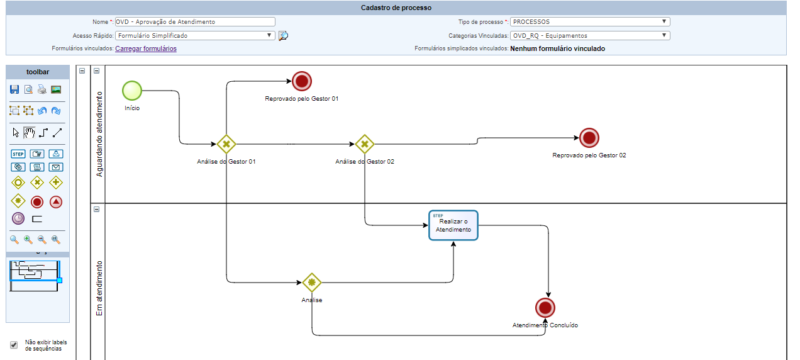The width and height of the screenshot is (800, 360).
Task: Pick the STEP task shape in the toolbar
Action: pos(18,153)
